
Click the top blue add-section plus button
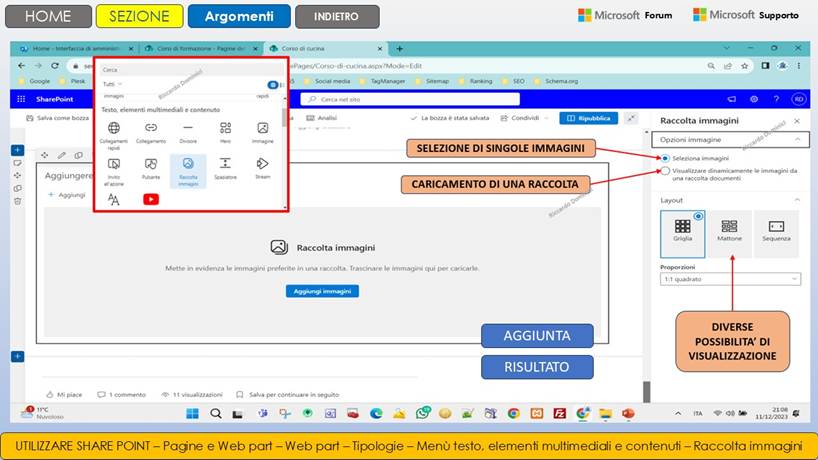click(17, 150)
